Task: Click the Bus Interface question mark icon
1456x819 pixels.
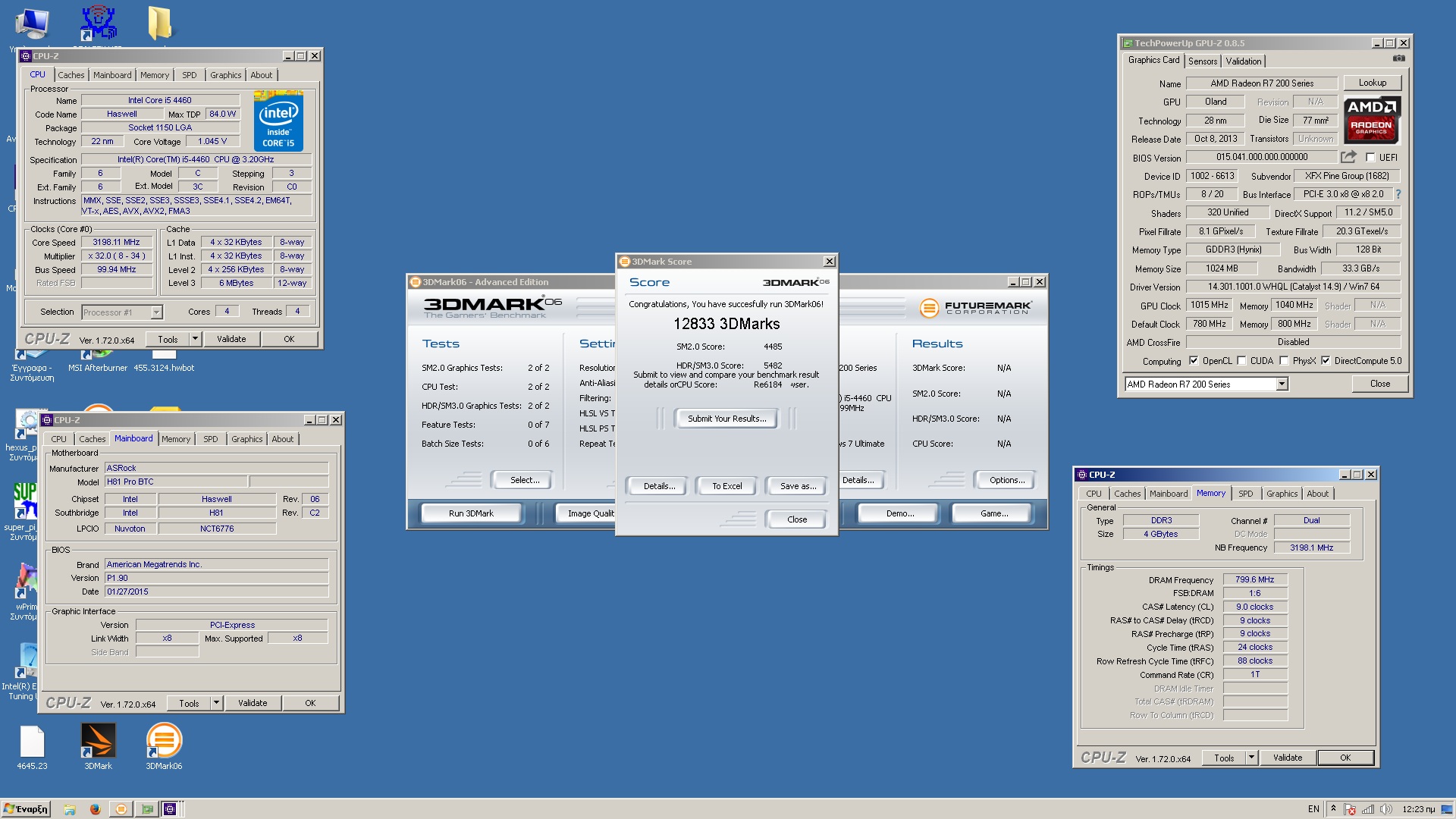Action: (x=1398, y=194)
